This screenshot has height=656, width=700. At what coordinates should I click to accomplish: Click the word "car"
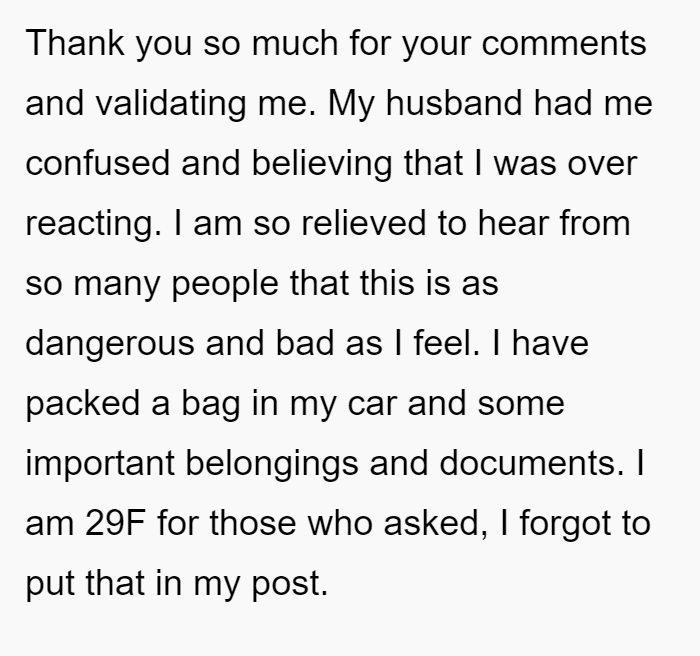pyautogui.click(x=372, y=405)
